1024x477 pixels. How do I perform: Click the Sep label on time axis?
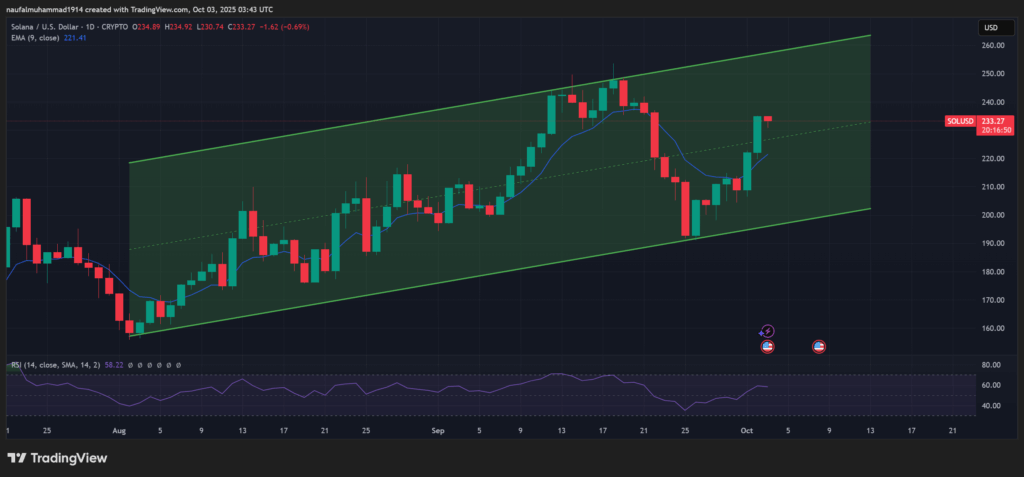[437, 430]
